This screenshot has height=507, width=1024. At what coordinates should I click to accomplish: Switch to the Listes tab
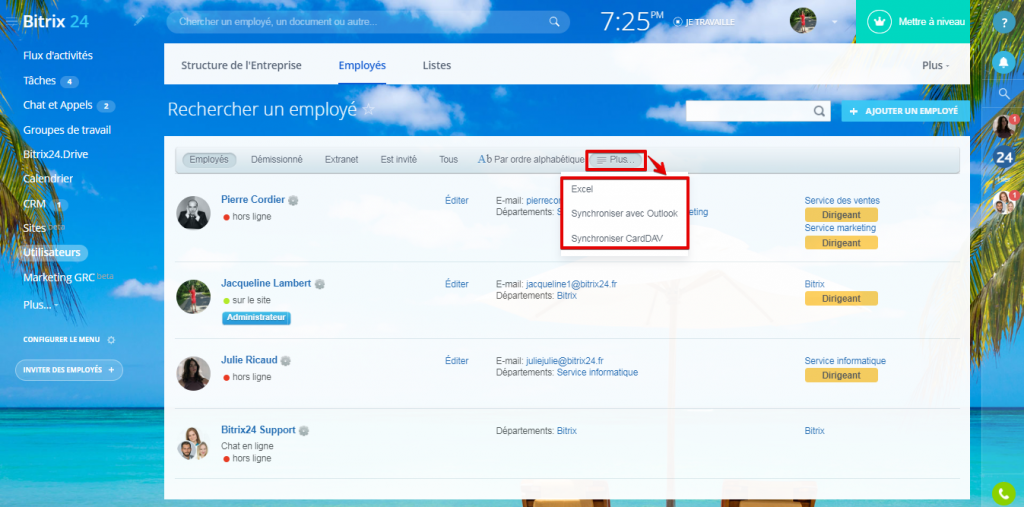point(437,65)
